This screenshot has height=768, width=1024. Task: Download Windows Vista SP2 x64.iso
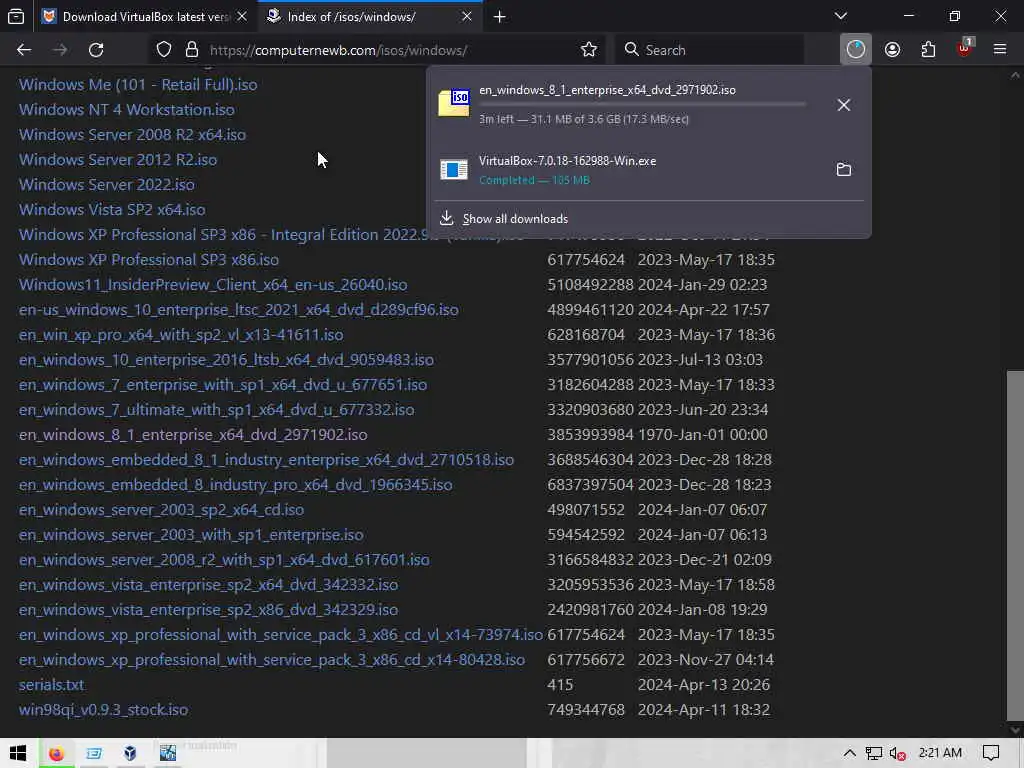click(x=112, y=210)
